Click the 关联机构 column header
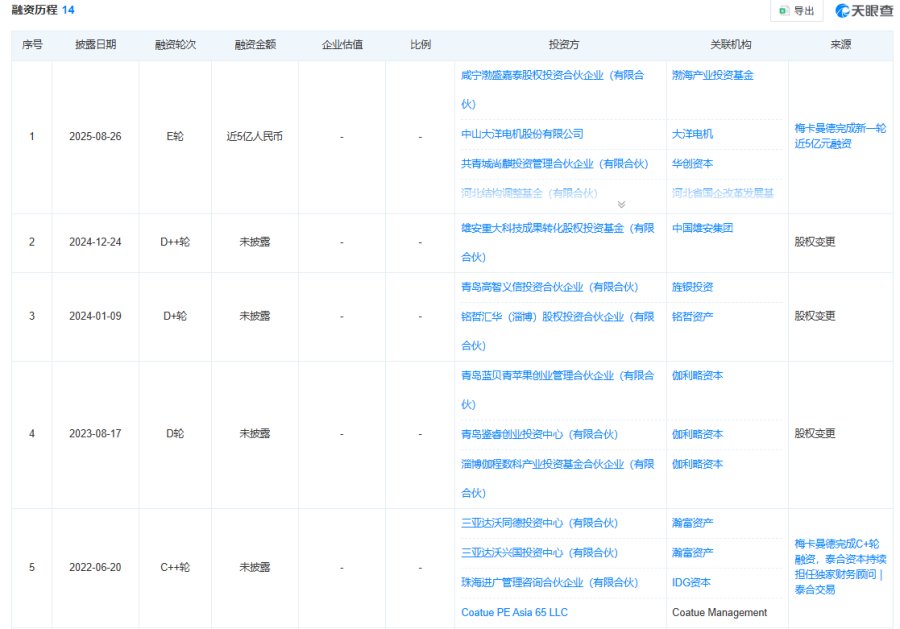 (x=731, y=45)
